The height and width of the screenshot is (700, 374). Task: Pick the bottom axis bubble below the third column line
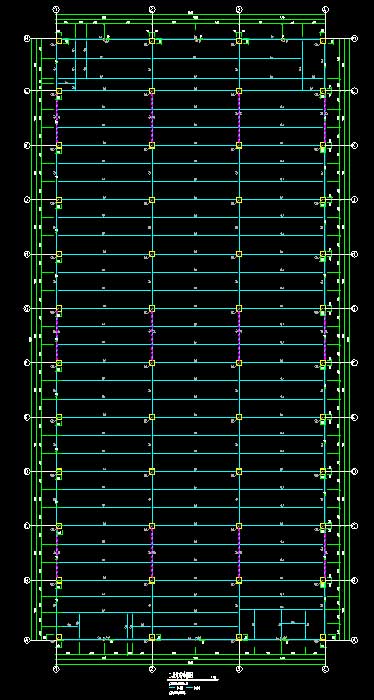239,669
